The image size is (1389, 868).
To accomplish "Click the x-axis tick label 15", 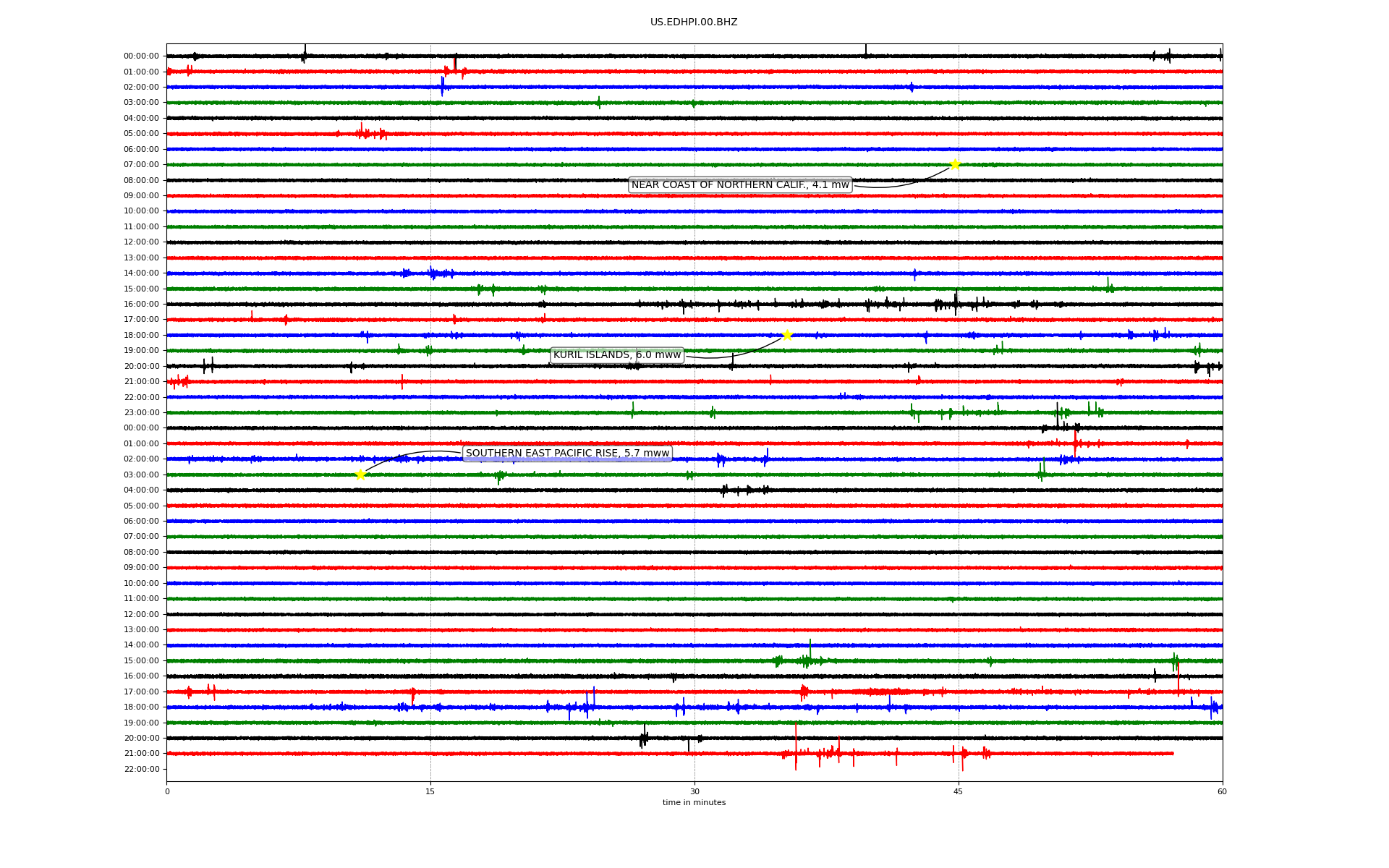I will coord(430,791).
